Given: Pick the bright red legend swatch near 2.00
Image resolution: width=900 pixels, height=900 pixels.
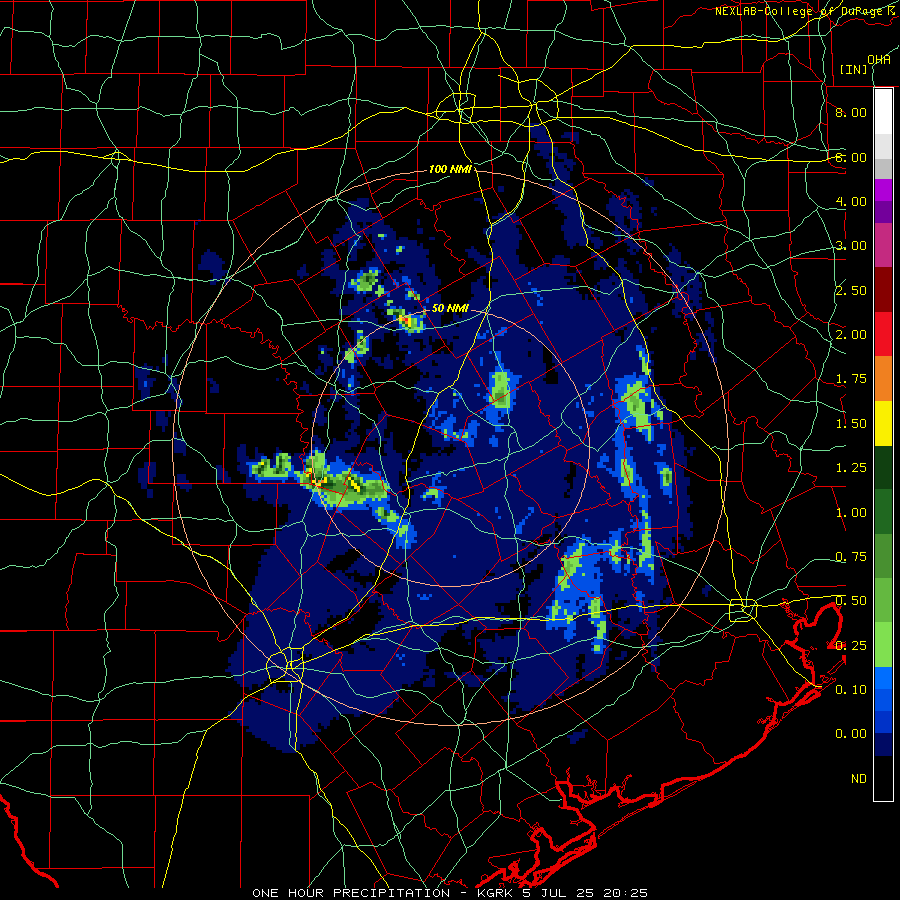Looking at the screenshot, I should [x=883, y=334].
